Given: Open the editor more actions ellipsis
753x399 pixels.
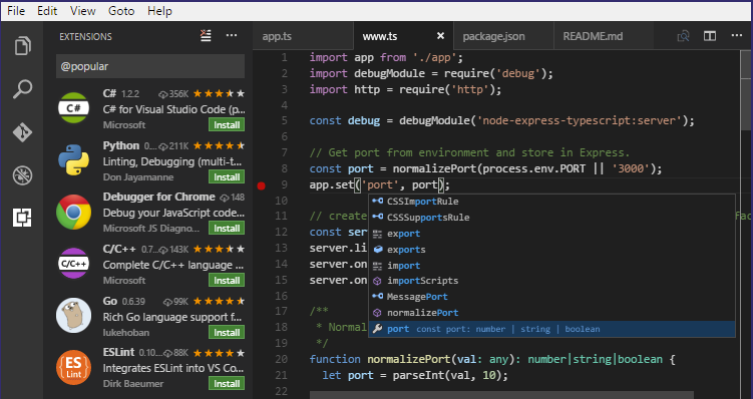Looking at the screenshot, I should (x=737, y=36).
